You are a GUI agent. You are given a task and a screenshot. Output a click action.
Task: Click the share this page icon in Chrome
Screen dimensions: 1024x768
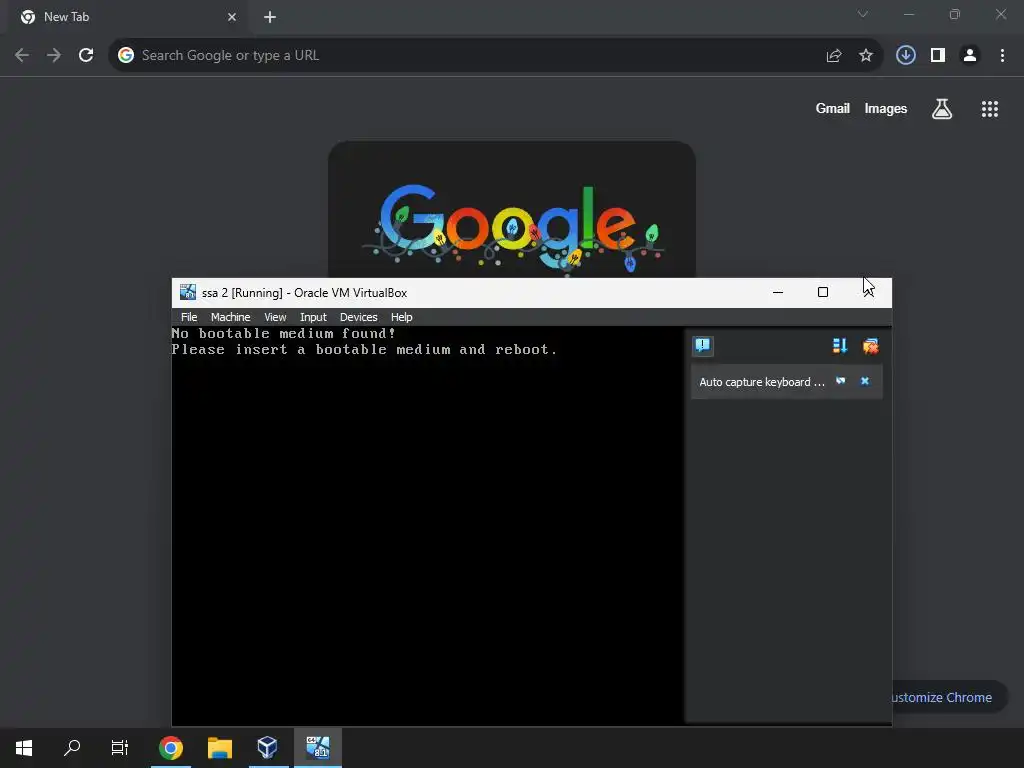pos(833,56)
